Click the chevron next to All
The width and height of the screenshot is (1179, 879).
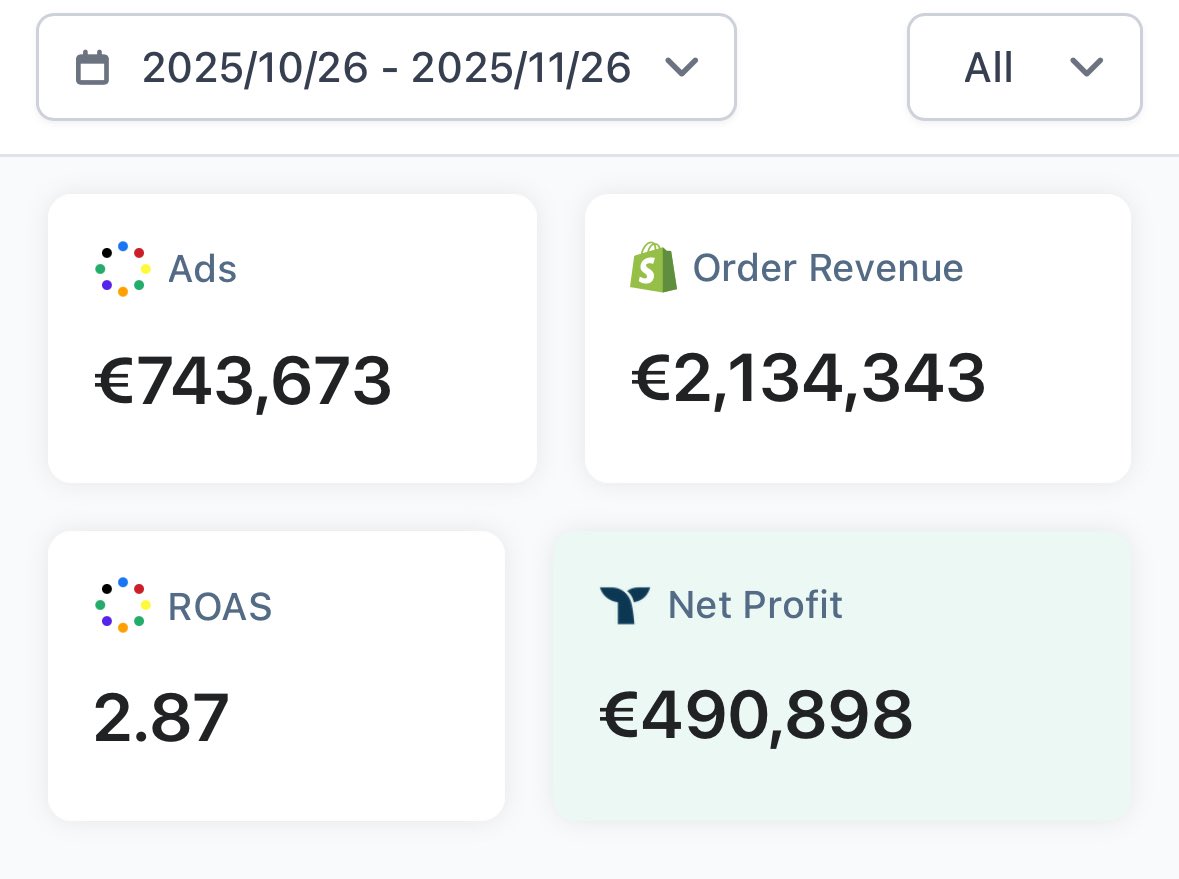point(1087,68)
